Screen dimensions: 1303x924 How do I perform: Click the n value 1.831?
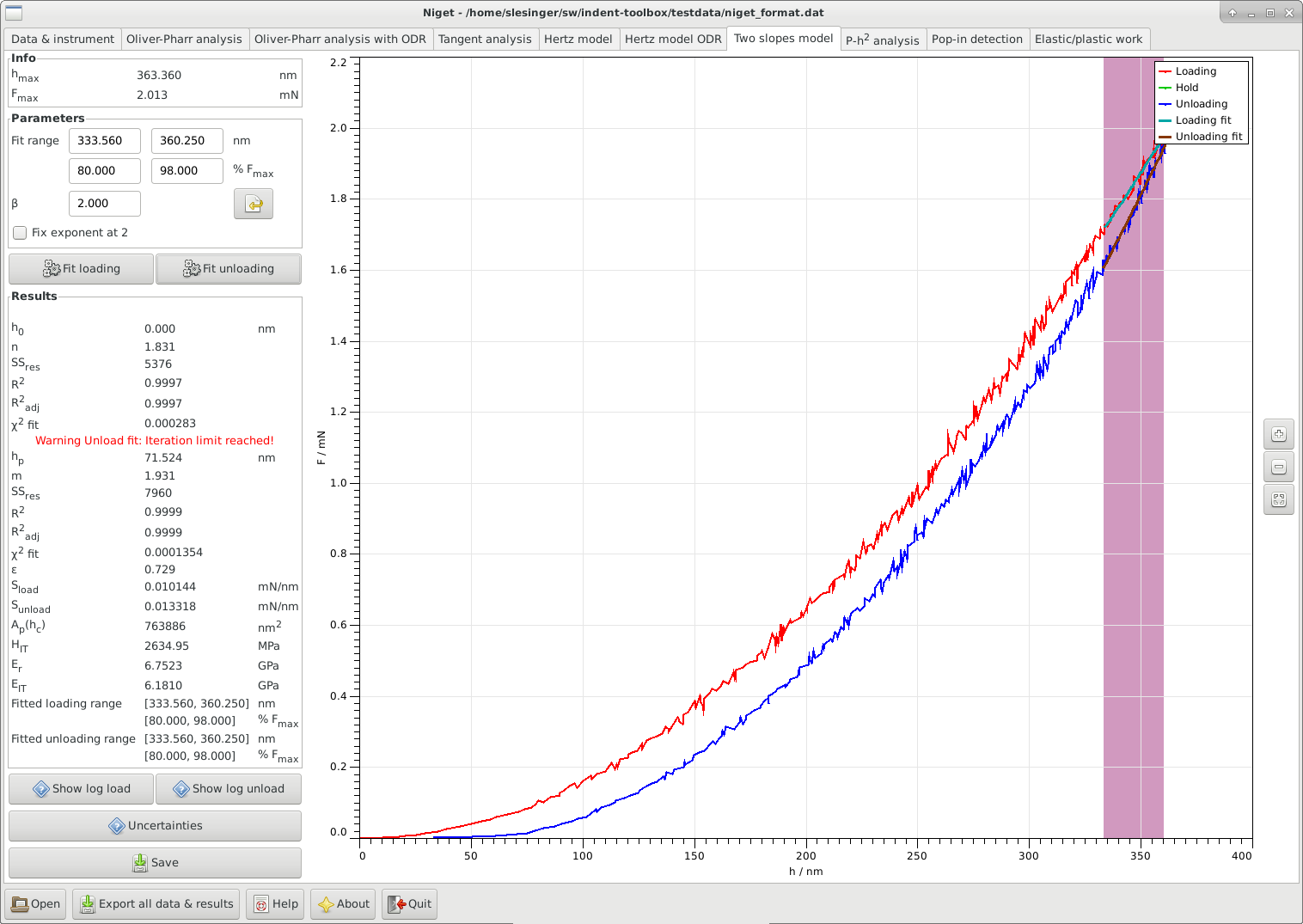click(160, 347)
